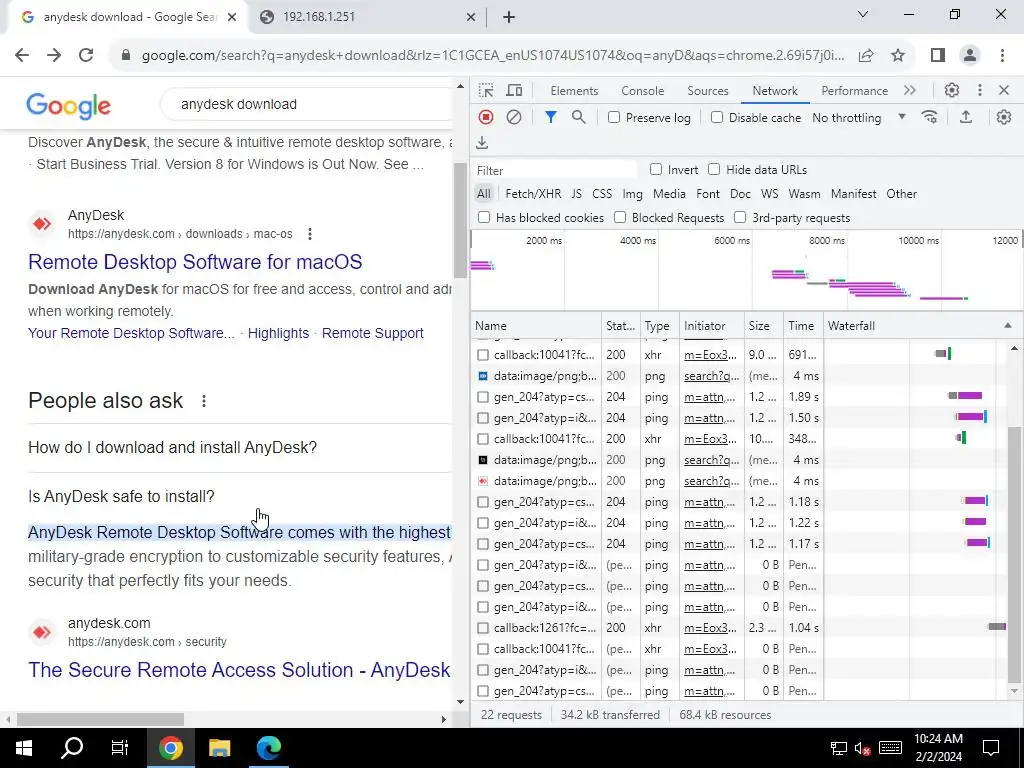
Task: Enable Preserve log checkbox
Action: 614,118
